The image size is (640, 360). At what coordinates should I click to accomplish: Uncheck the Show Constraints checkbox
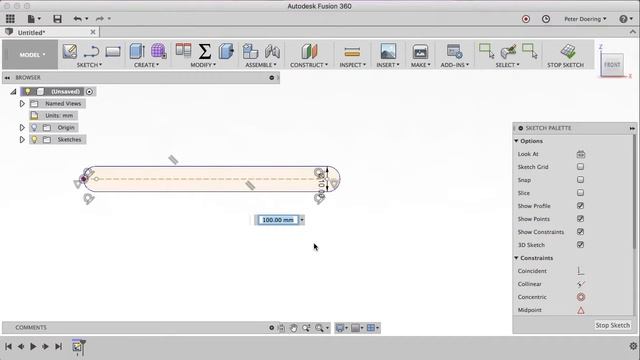coord(580,232)
